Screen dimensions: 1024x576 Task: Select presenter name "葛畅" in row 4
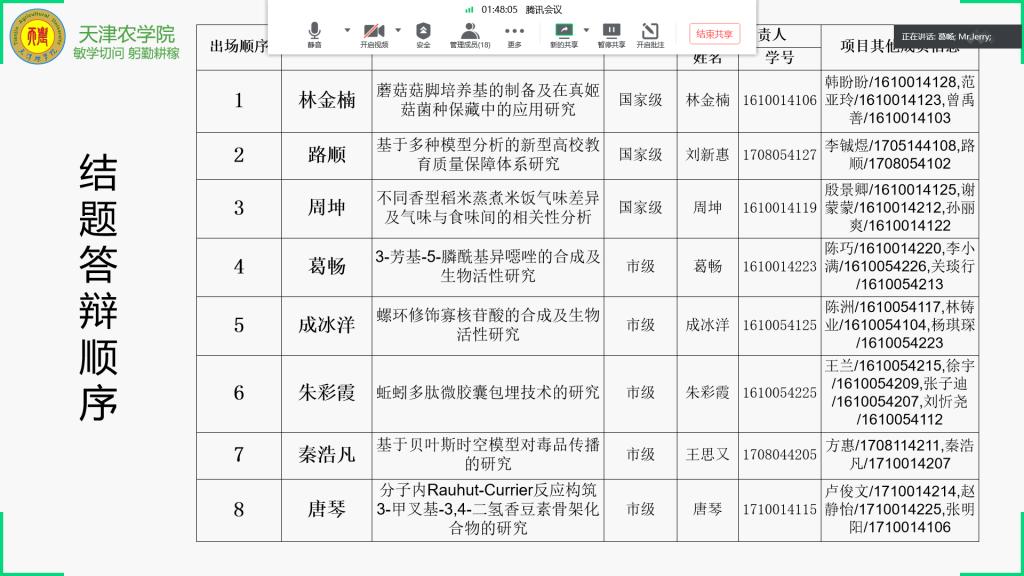point(327,266)
